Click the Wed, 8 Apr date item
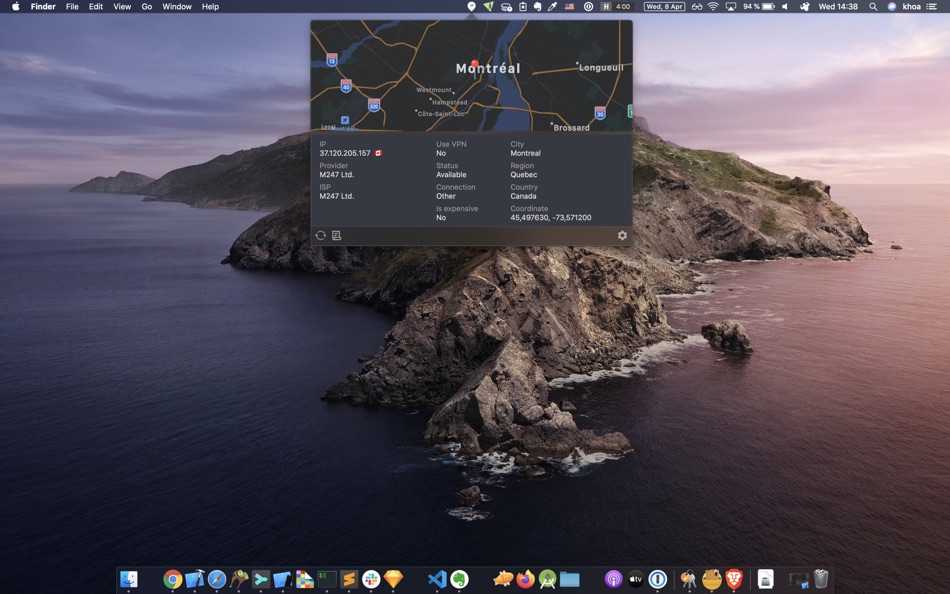Screen dimensions: 950x594 [x=664, y=7]
